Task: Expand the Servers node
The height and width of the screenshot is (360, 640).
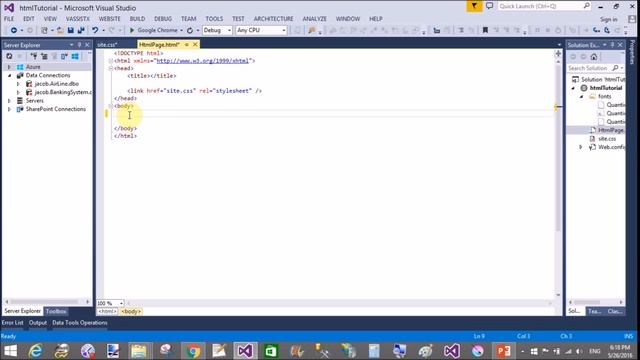Action: (9, 100)
